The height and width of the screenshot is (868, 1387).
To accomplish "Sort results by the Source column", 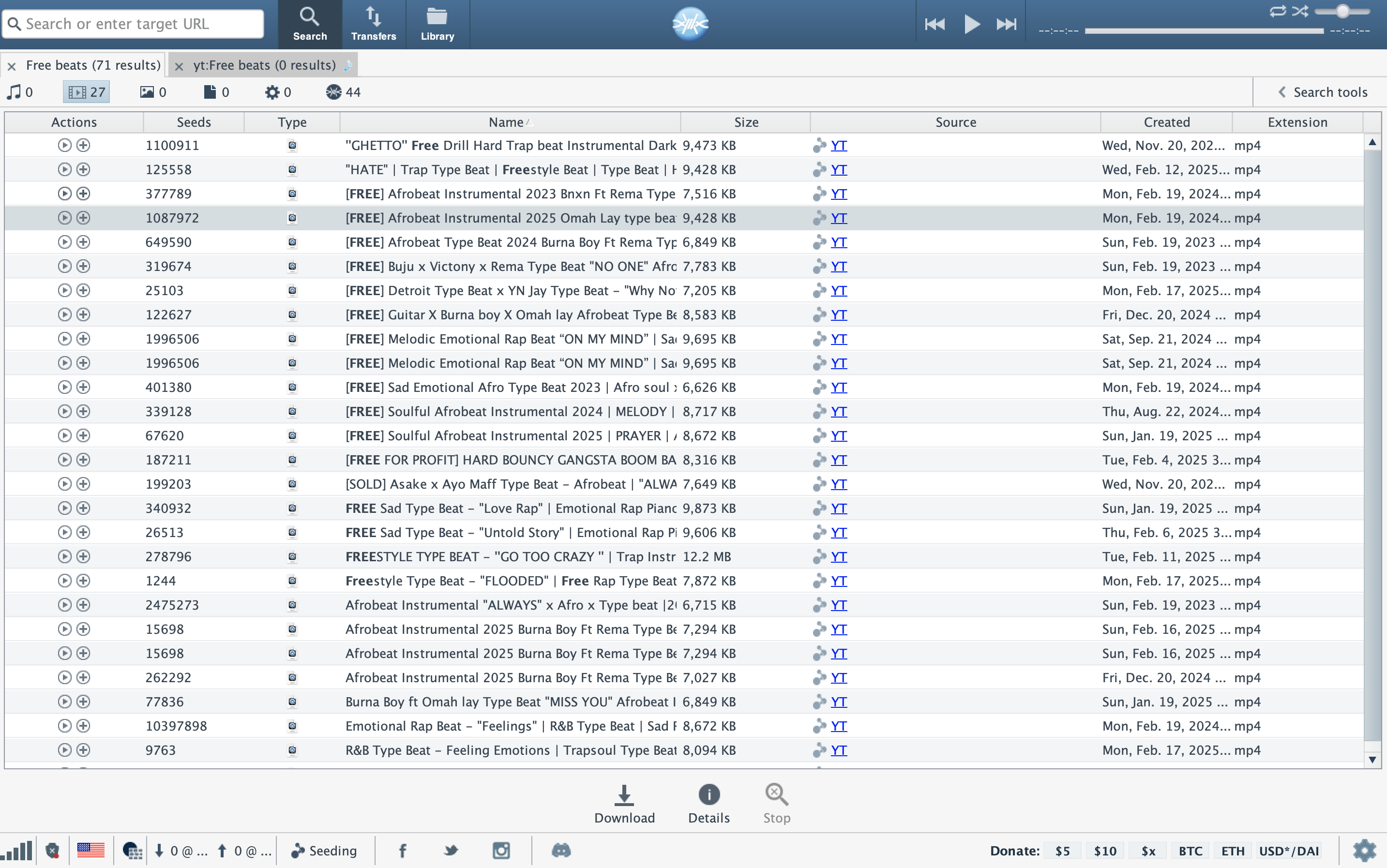I will [955, 122].
